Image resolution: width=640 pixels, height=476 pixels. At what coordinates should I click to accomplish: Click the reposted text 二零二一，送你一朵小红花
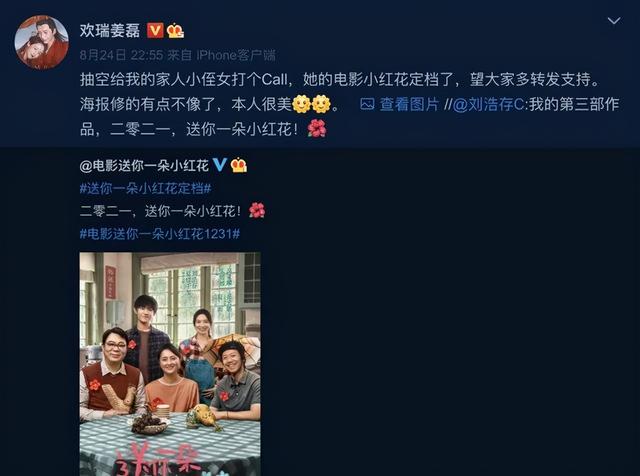(161, 211)
